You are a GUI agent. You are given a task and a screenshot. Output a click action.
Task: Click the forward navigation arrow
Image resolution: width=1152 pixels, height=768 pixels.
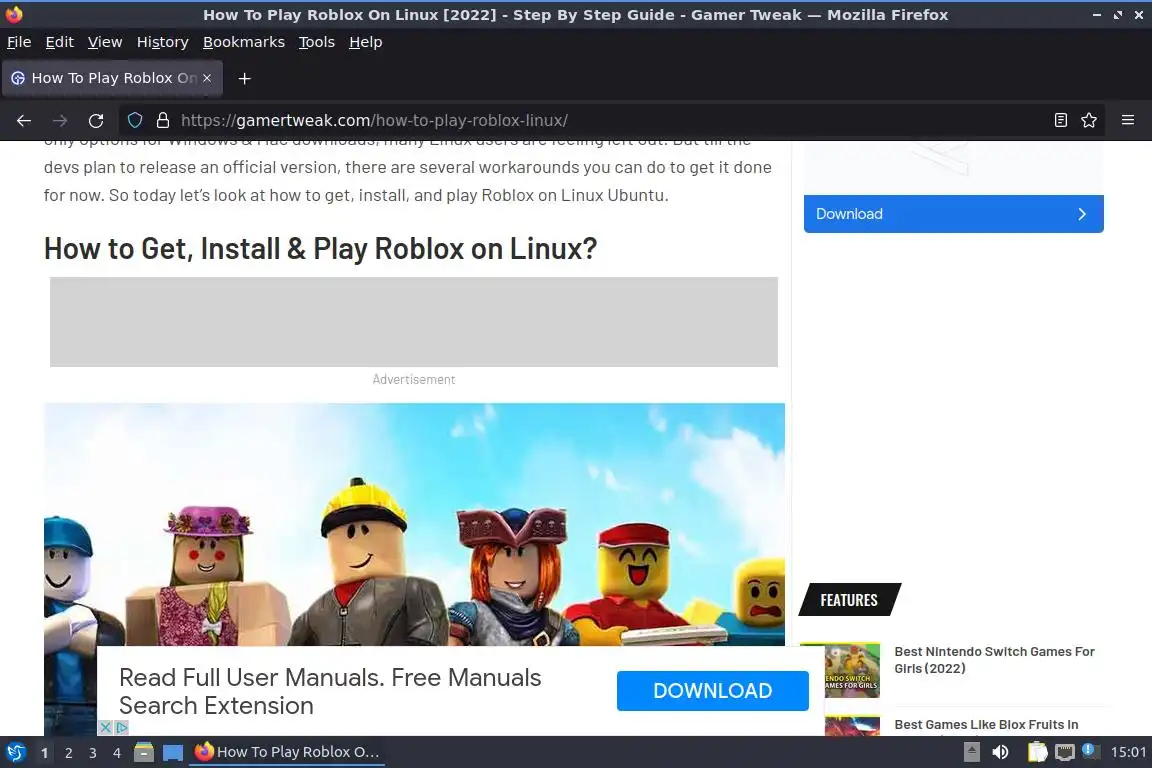tap(60, 121)
